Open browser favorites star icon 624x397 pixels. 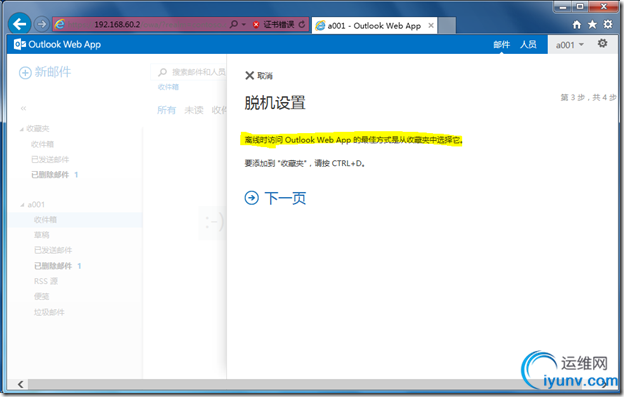click(592, 25)
